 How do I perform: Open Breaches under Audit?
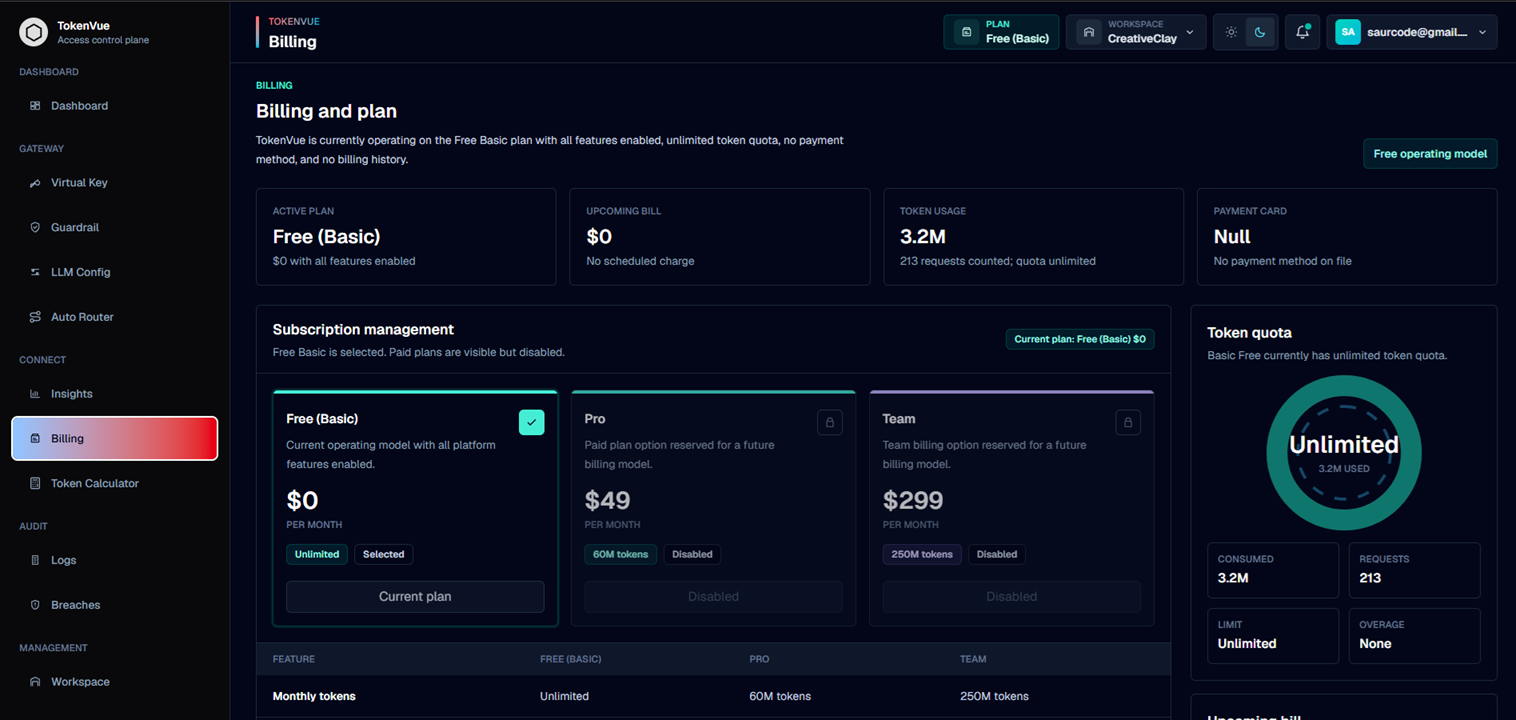point(114,605)
